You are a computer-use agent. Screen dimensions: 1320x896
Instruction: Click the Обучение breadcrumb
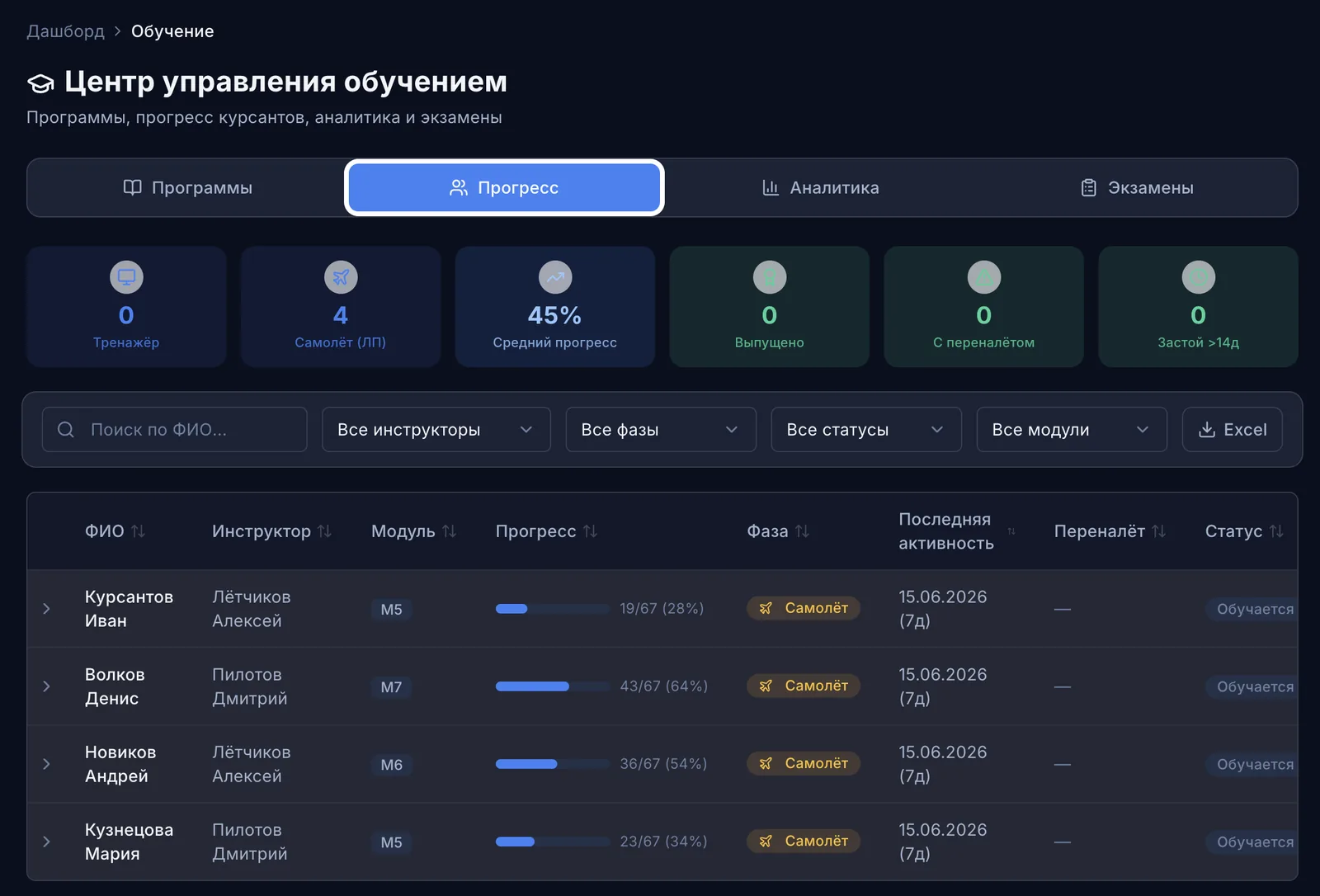(x=172, y=31)
